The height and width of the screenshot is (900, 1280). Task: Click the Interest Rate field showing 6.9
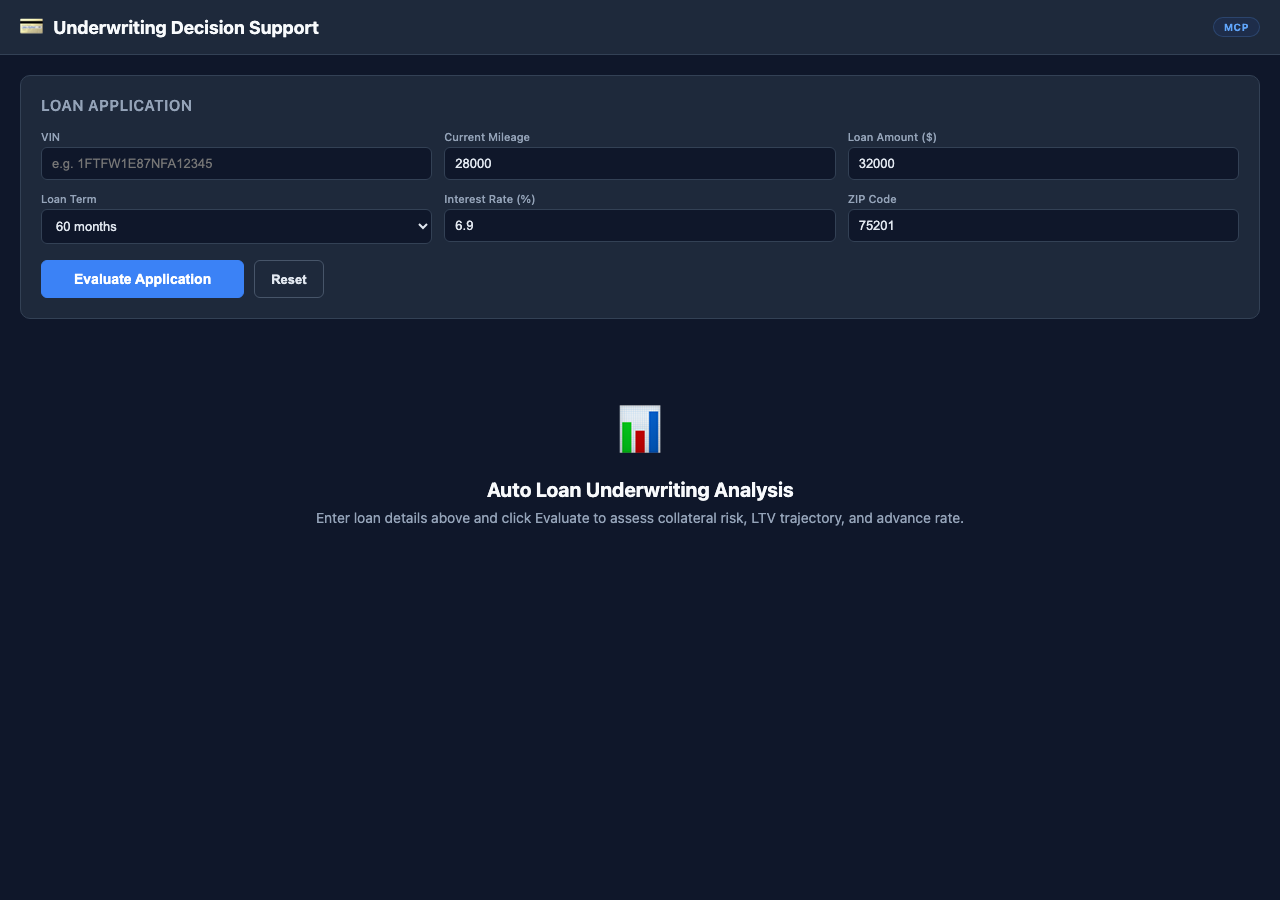(640, 225)
